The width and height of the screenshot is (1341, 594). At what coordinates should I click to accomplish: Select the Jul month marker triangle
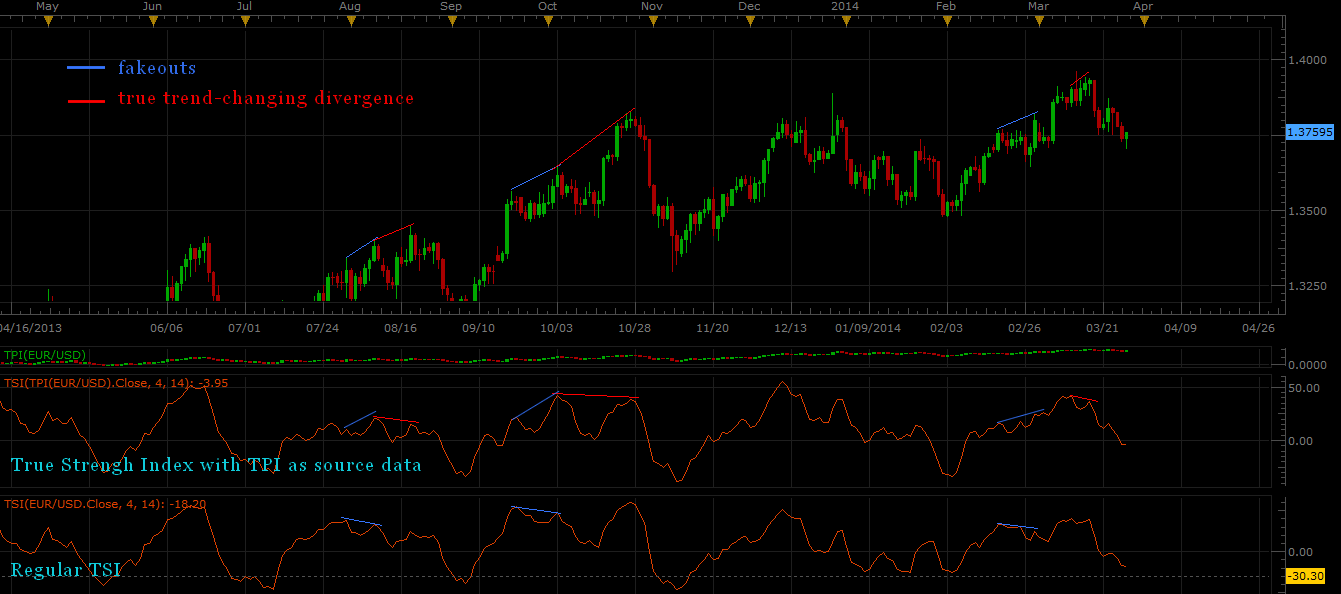coord(244,20)
